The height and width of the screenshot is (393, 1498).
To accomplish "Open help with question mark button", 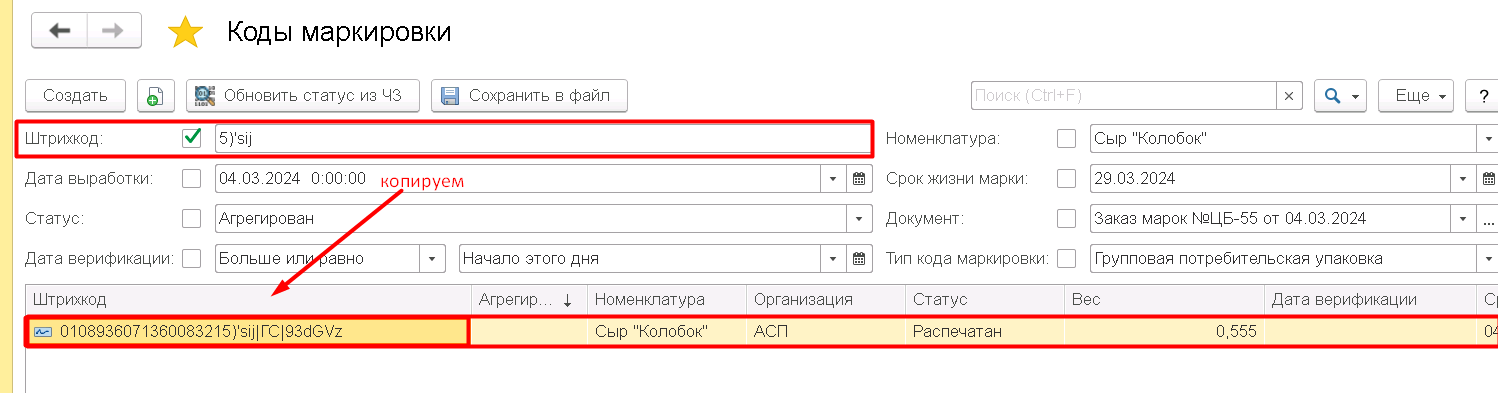I will pos(1481,96).
